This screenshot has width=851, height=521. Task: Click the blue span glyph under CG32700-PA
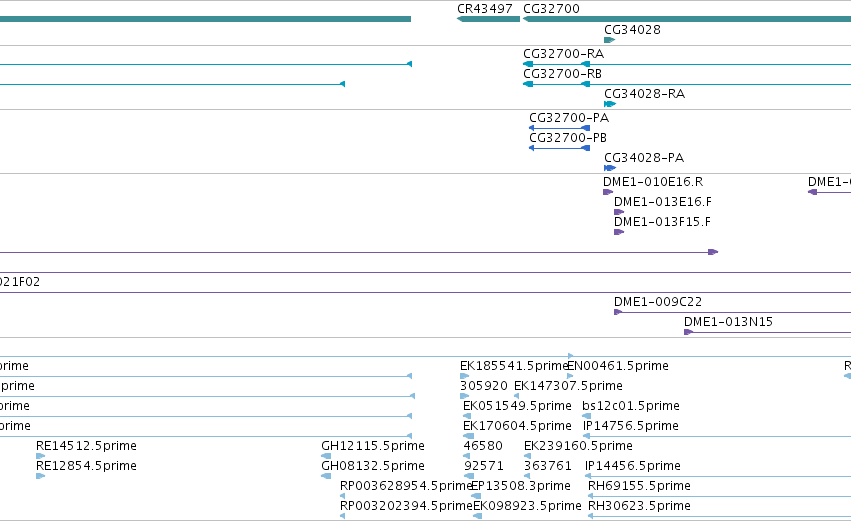pos(560,129)
